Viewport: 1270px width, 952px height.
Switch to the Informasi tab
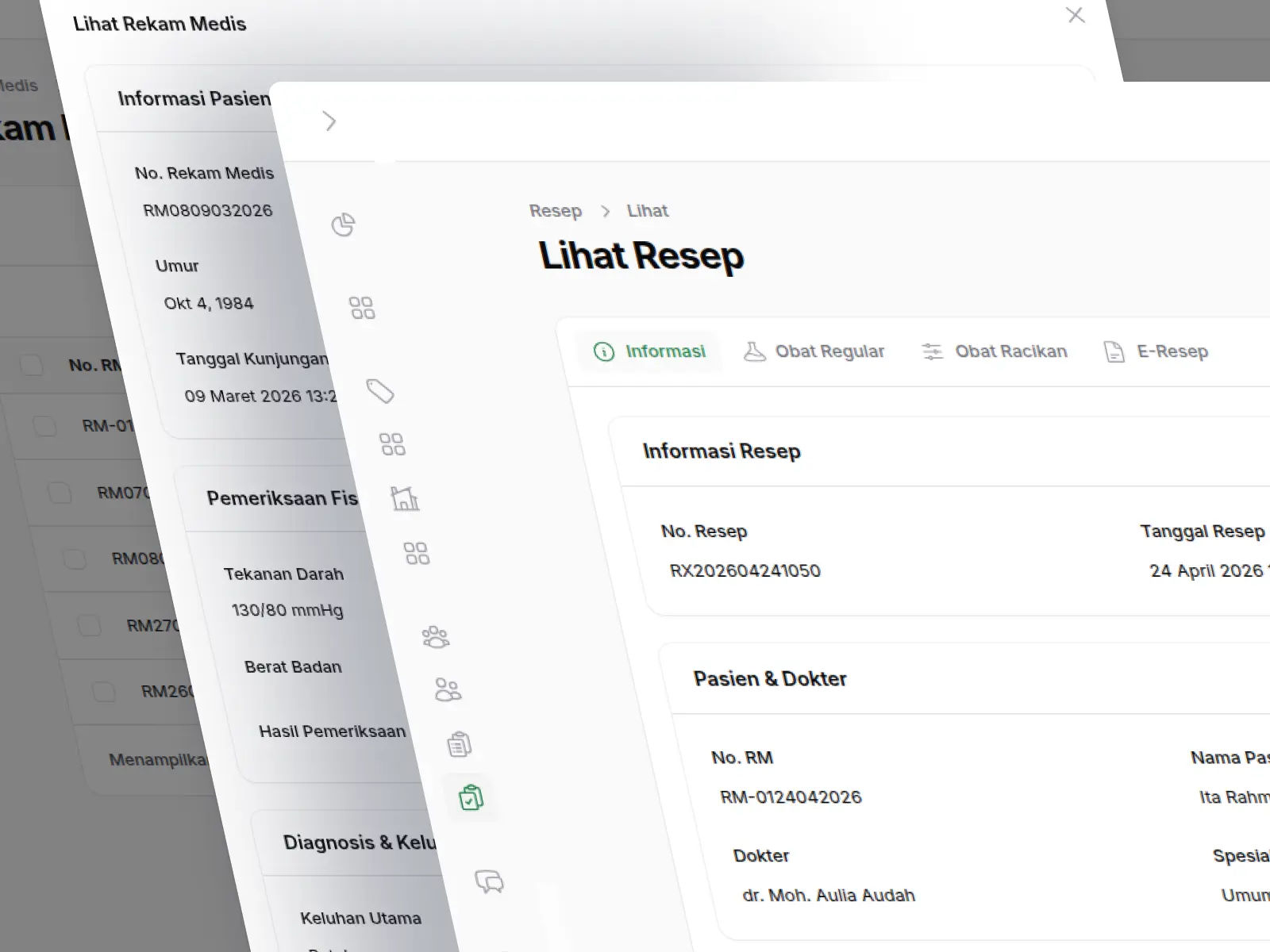click(x=650, y=351)
